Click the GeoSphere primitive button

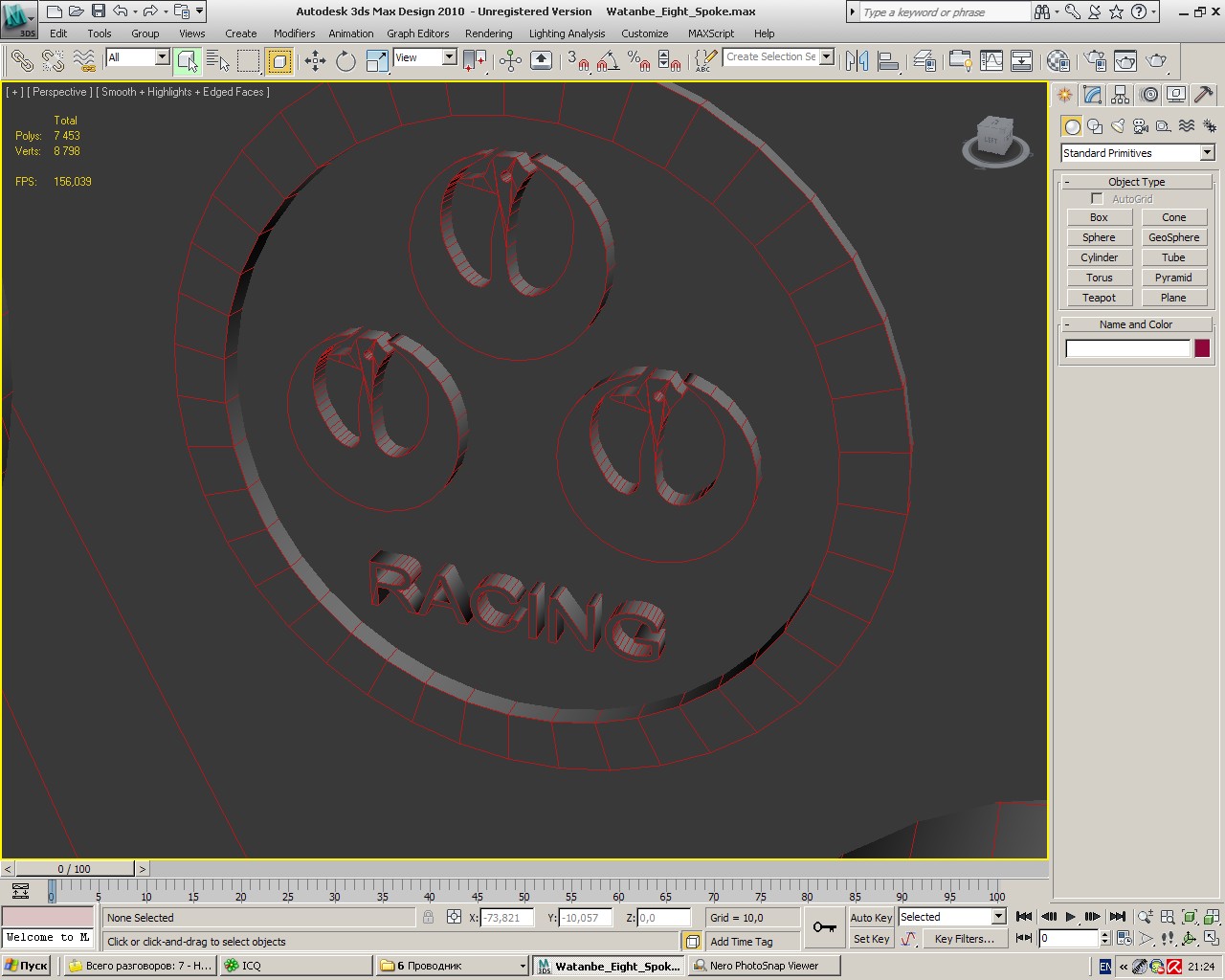1174,237
